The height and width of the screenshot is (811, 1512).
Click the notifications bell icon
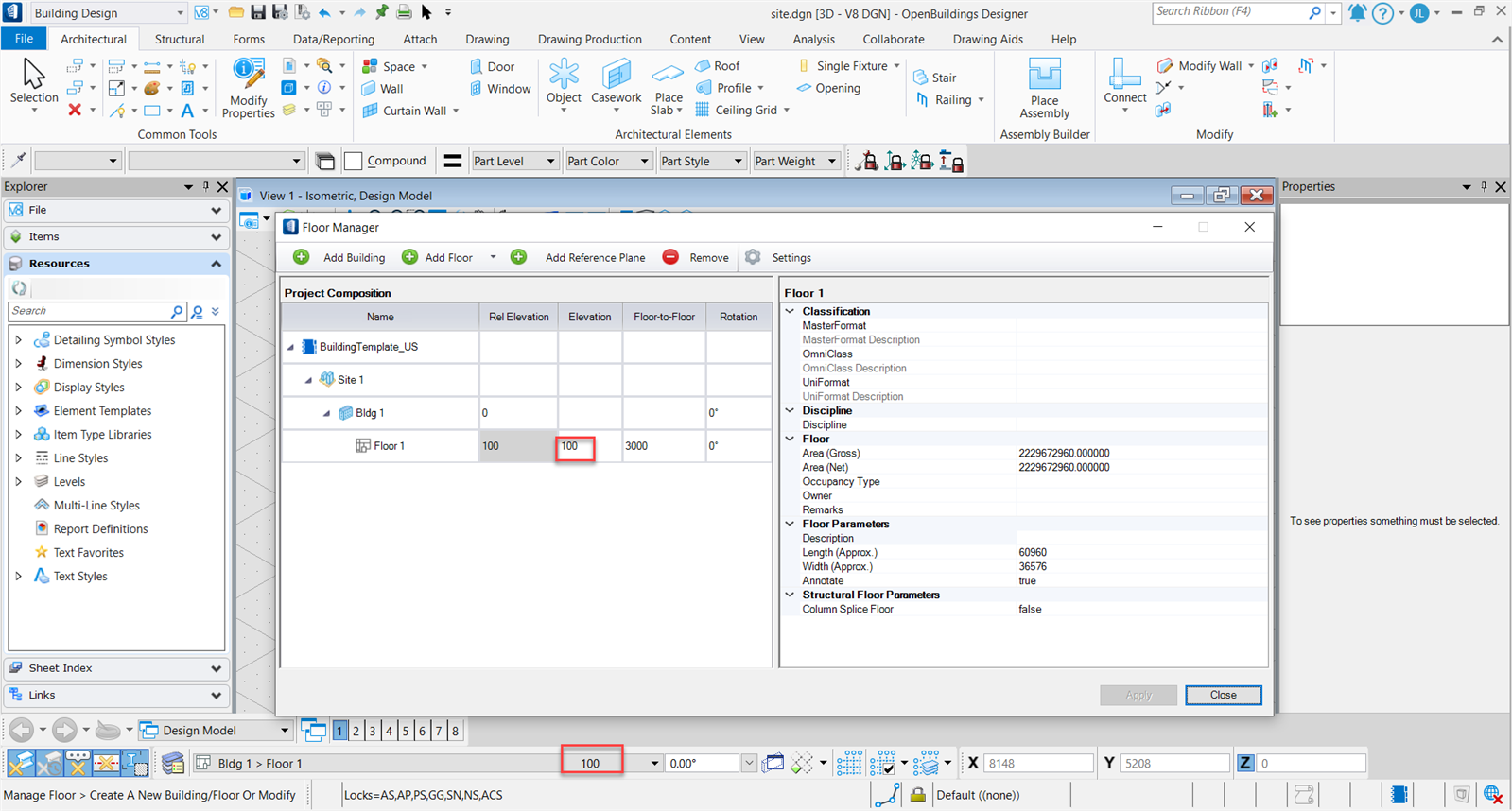tap(1357, 13)
